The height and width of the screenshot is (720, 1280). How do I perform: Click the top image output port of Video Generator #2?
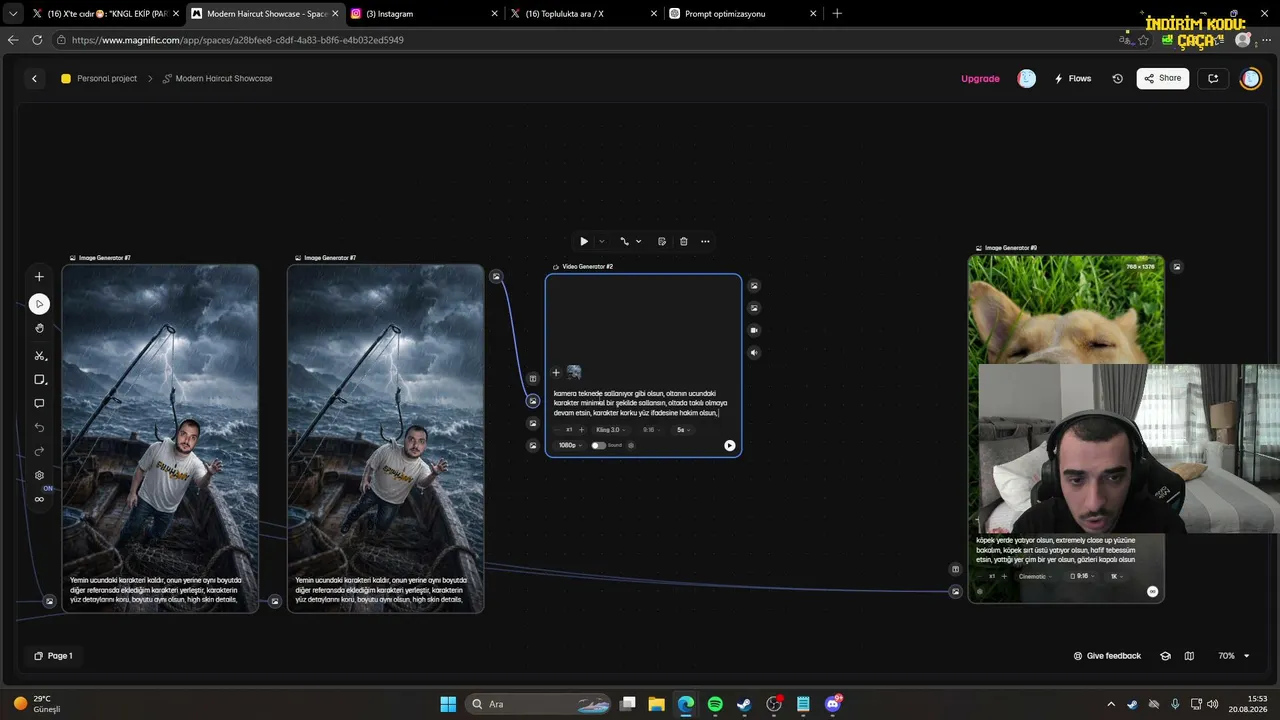(754, 286)
